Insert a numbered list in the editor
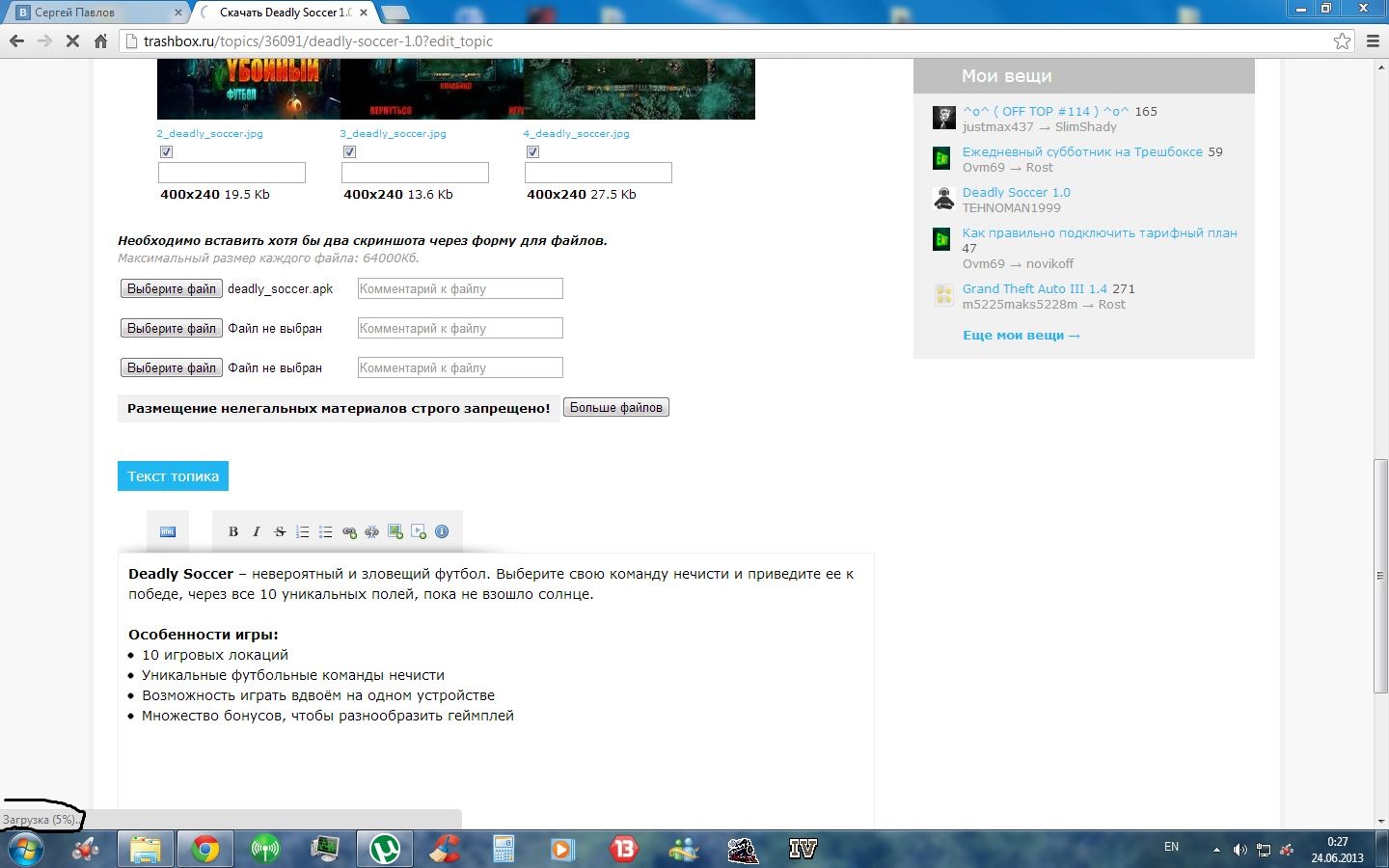Screen dimensions: 1389x868 pyautogui.click(x=303, y=531)
